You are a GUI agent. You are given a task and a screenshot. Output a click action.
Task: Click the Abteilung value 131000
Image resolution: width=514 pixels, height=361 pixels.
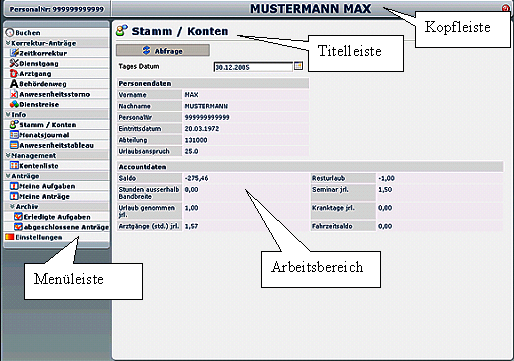[x=196, y=140]
